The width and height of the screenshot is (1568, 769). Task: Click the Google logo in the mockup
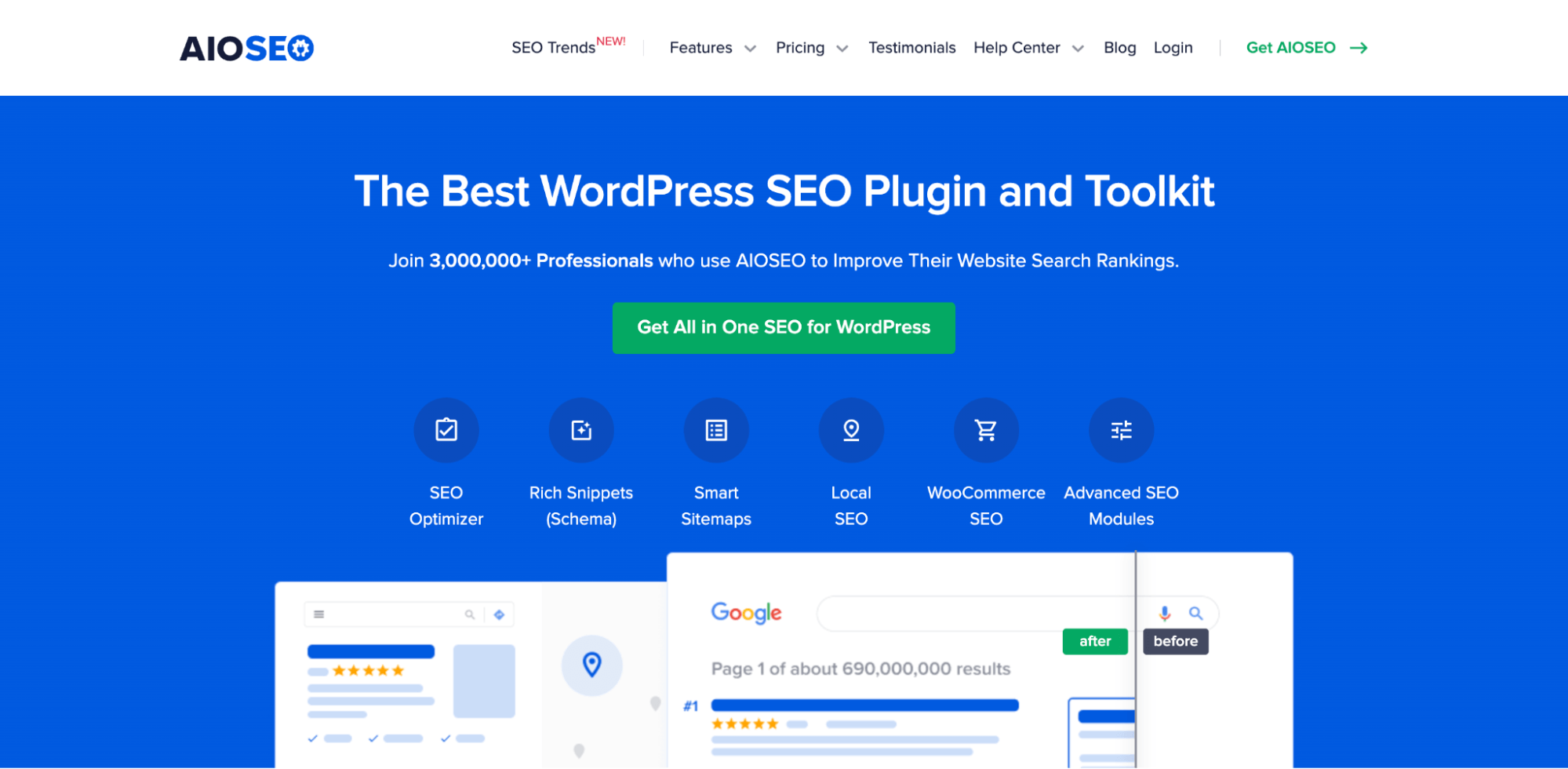(746, 613)
